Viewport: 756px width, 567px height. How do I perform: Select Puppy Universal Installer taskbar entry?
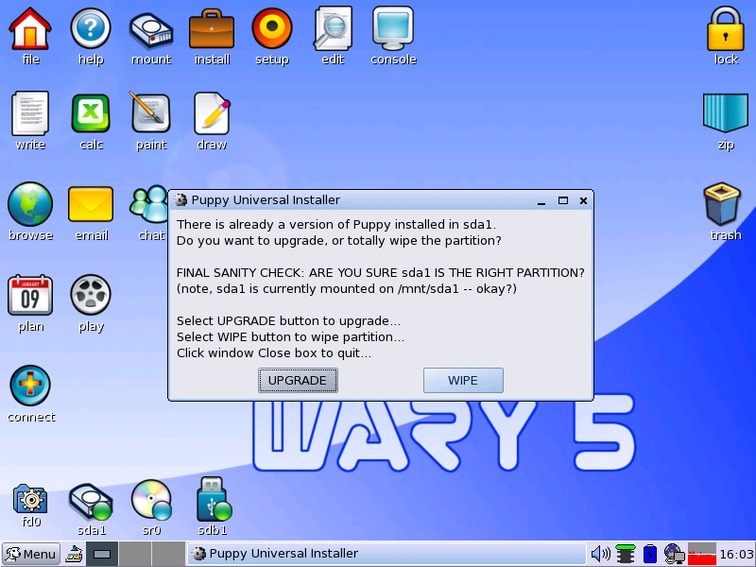click(x=386, y=554)
